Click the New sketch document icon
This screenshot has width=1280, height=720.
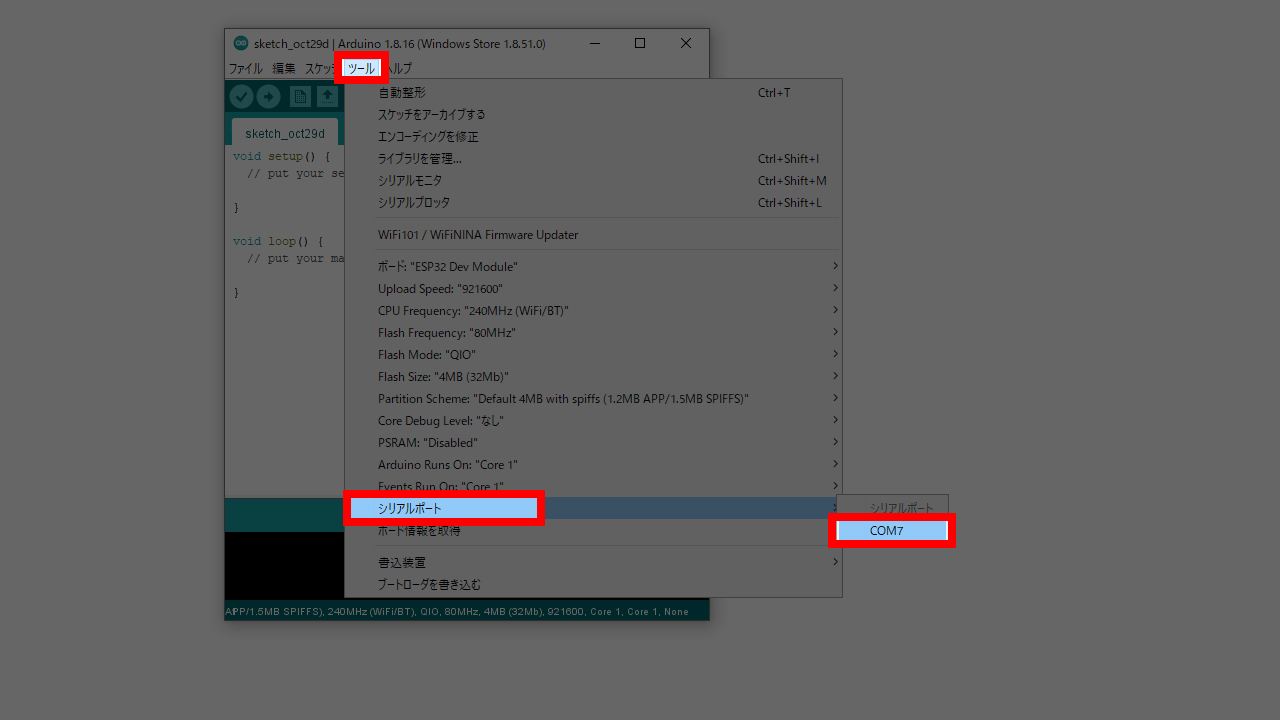click(x=300, y=96)
